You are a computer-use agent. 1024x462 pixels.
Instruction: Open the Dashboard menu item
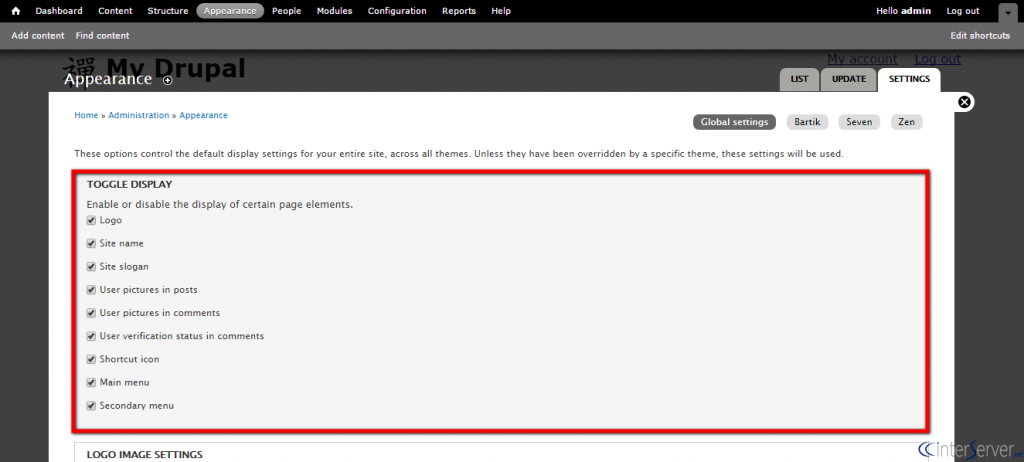pos(59,11)
